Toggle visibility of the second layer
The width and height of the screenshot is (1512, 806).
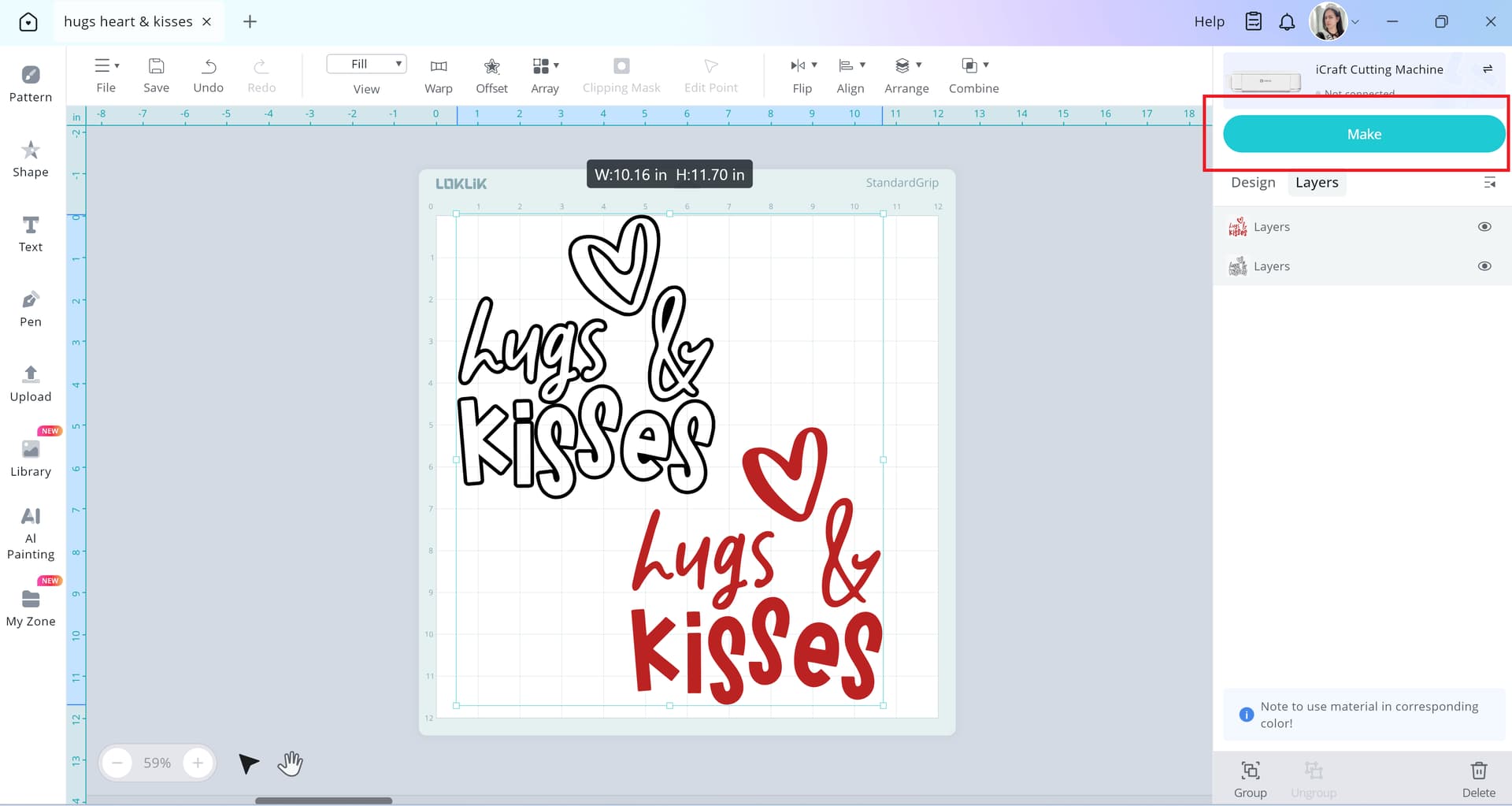point(1484,266)
